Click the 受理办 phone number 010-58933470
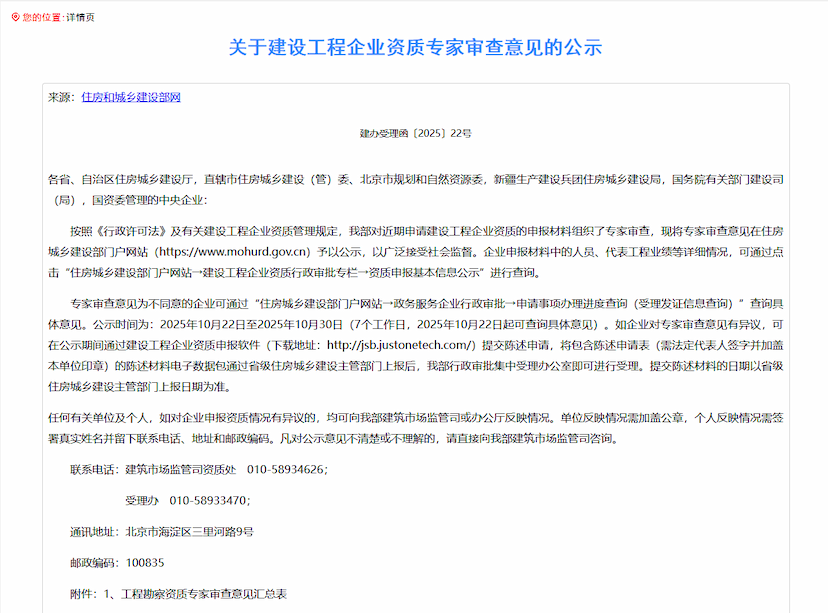 click(x=208, y=500)
